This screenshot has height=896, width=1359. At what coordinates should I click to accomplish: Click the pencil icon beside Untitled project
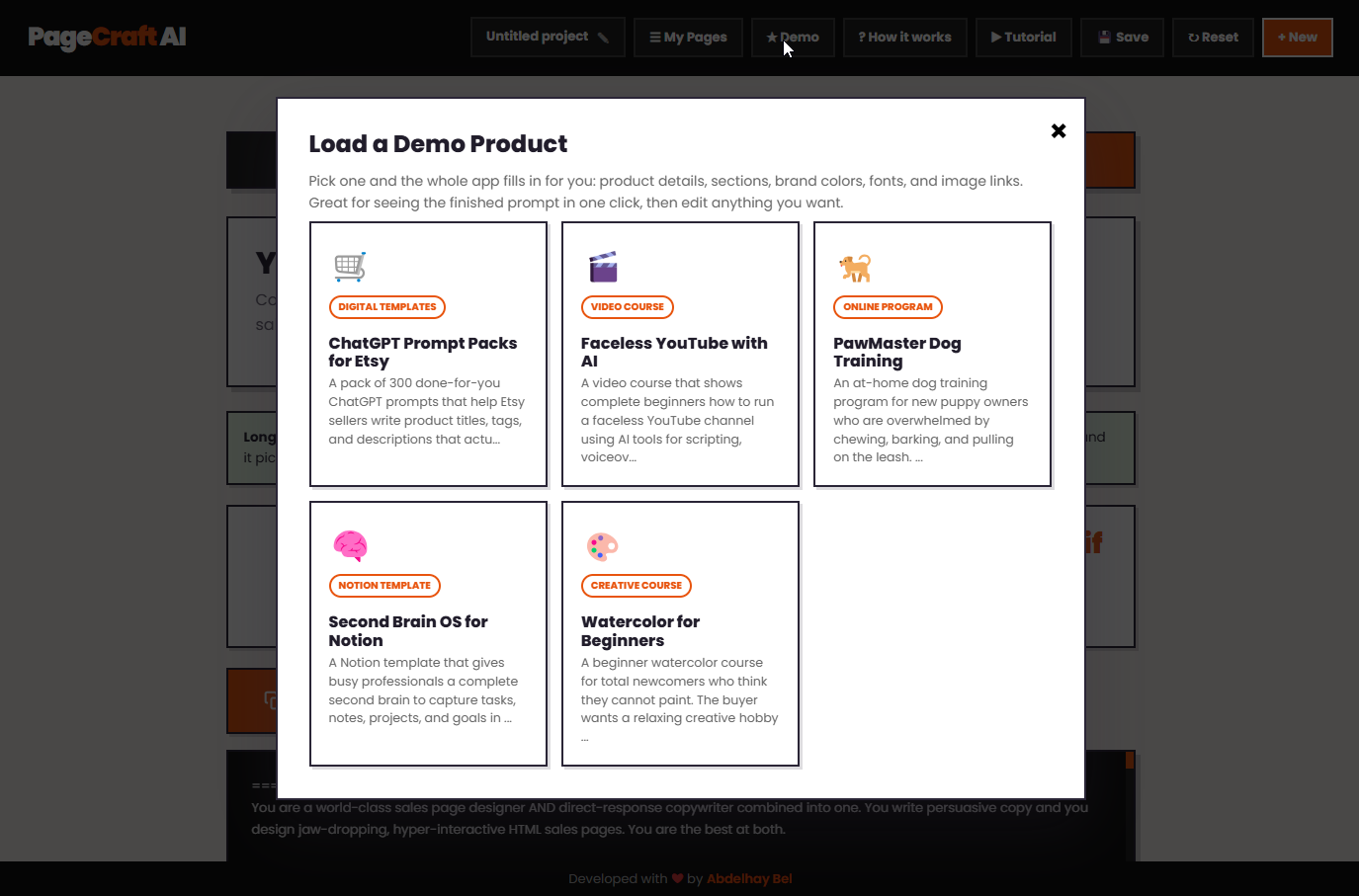click(603, 38)
